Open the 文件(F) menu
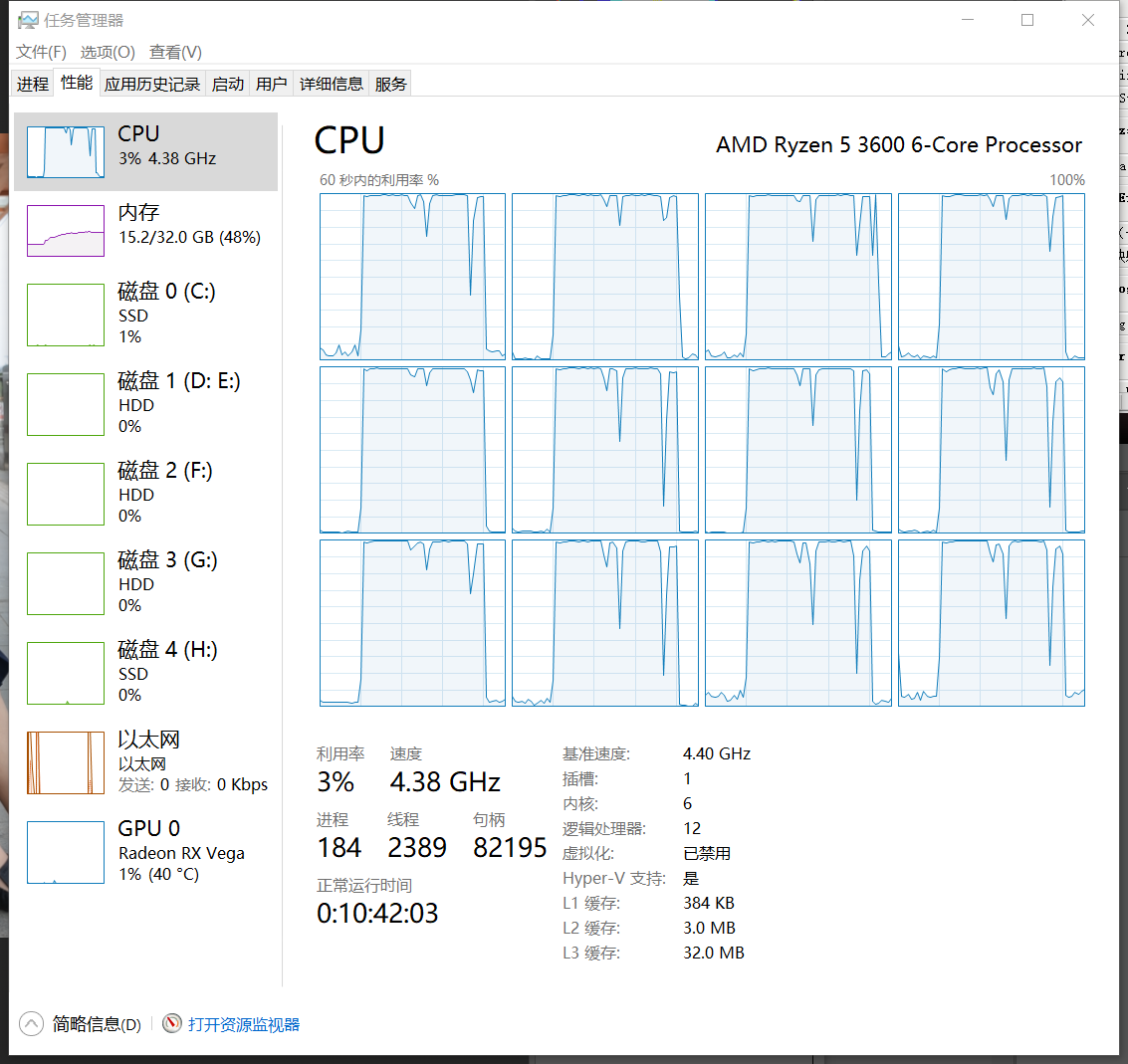This screenshot has width=1128, height=1064. [41, 52]
